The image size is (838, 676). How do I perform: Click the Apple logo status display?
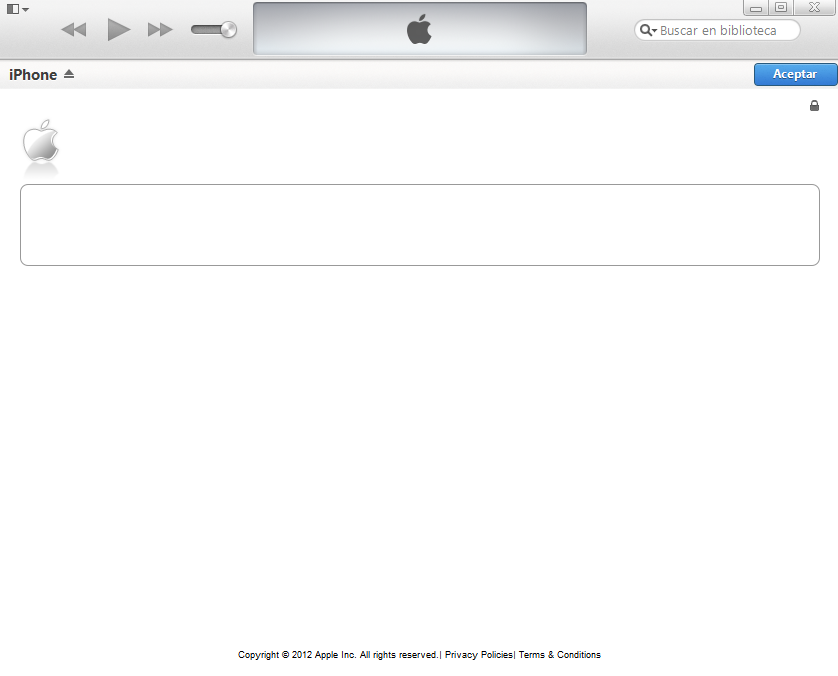420,28
